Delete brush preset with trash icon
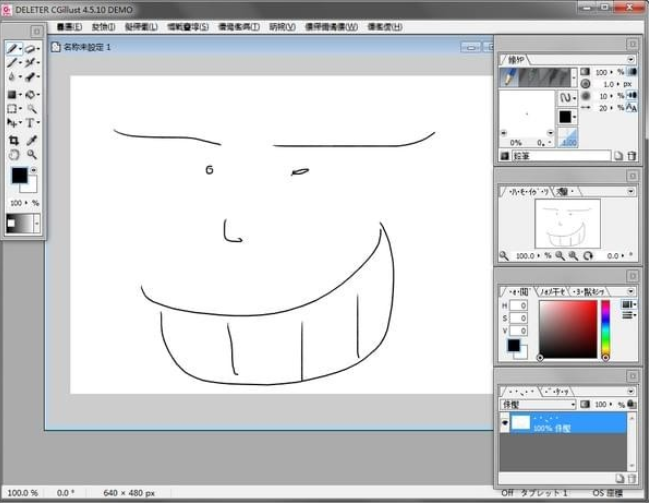 [630, 156]
